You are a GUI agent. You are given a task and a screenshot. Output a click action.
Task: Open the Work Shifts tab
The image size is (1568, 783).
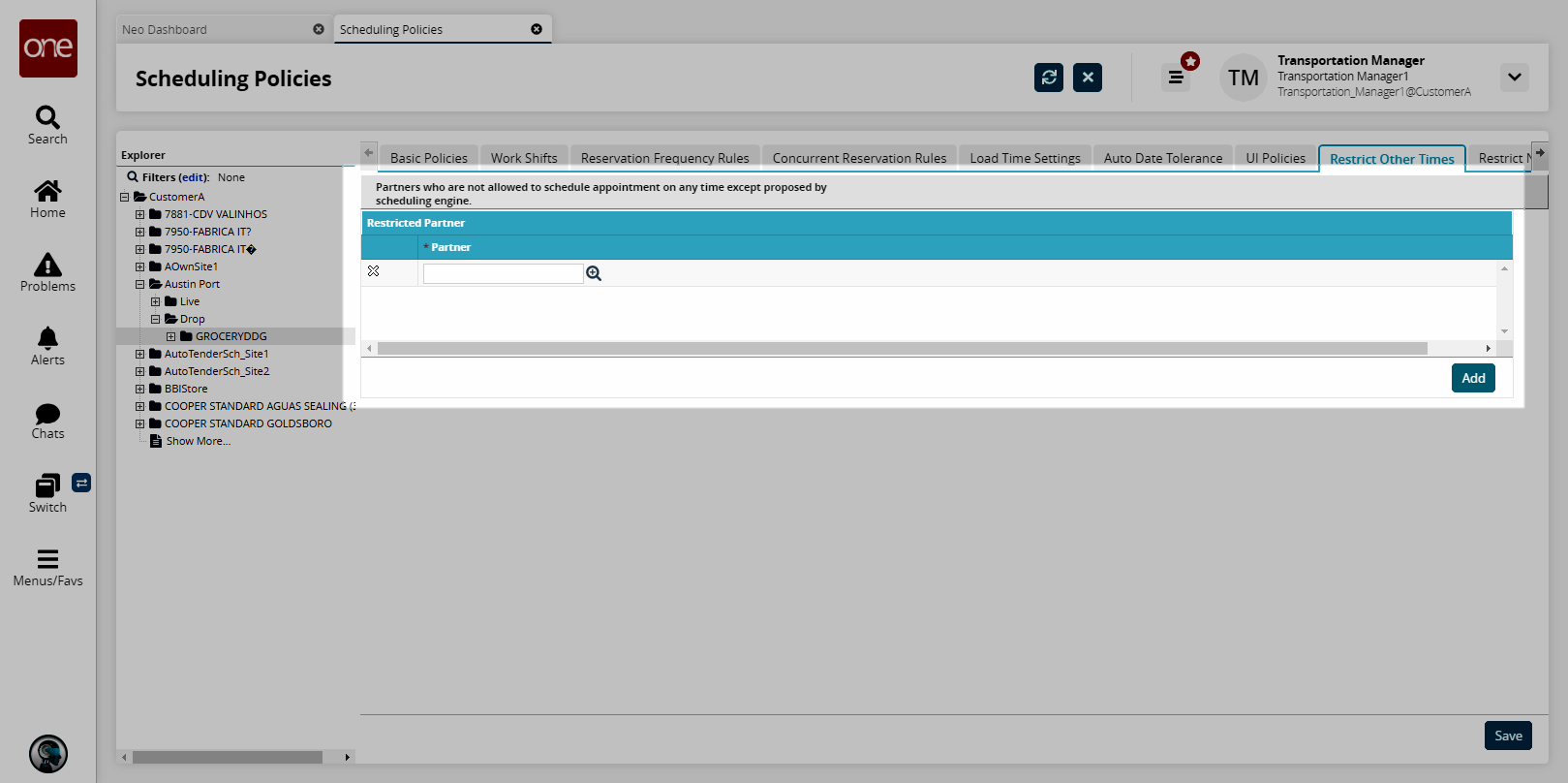tap(524, 158)
